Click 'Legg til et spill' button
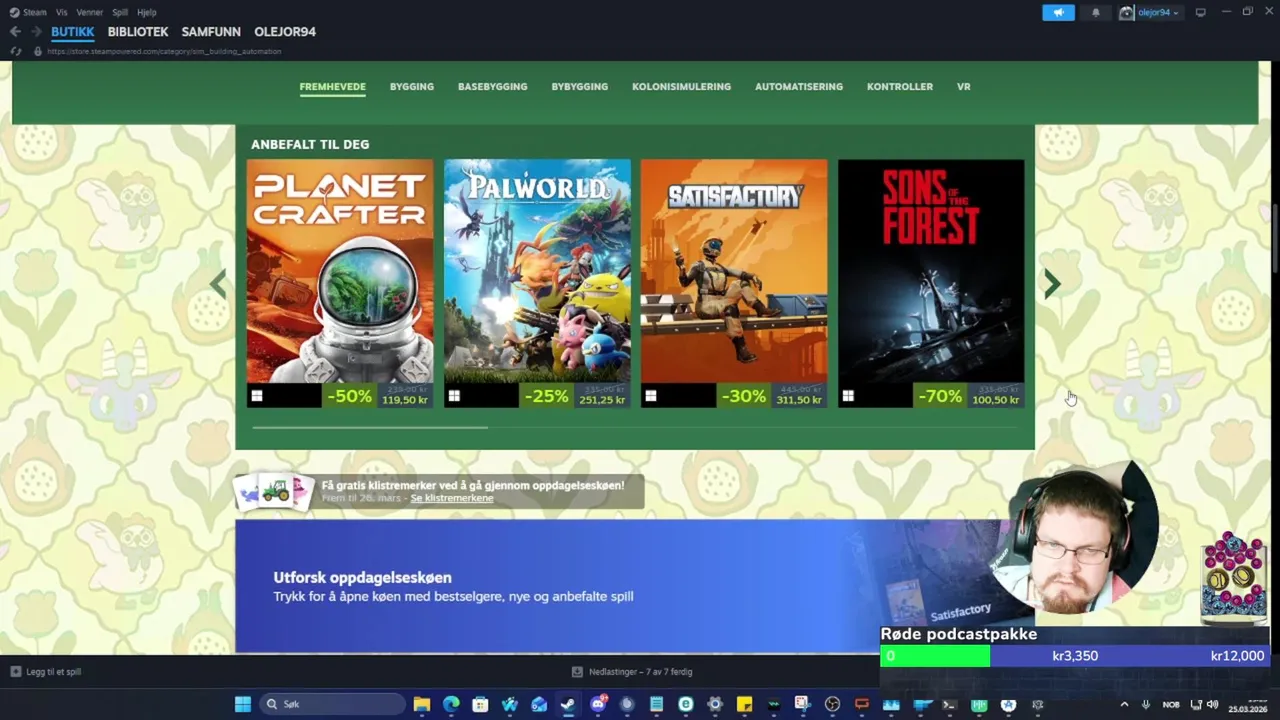Screen dimensions: 1280x720 [46, 672]
